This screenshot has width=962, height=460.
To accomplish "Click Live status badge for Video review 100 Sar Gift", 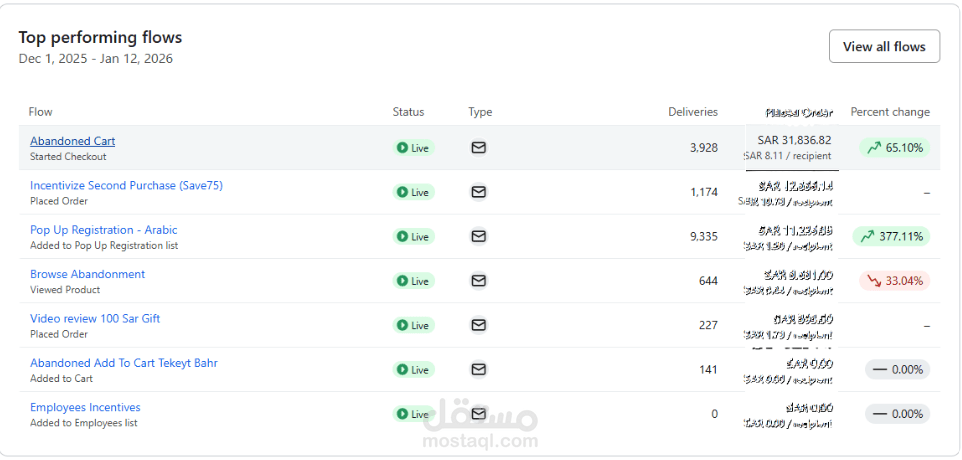I will coord(414,325).
